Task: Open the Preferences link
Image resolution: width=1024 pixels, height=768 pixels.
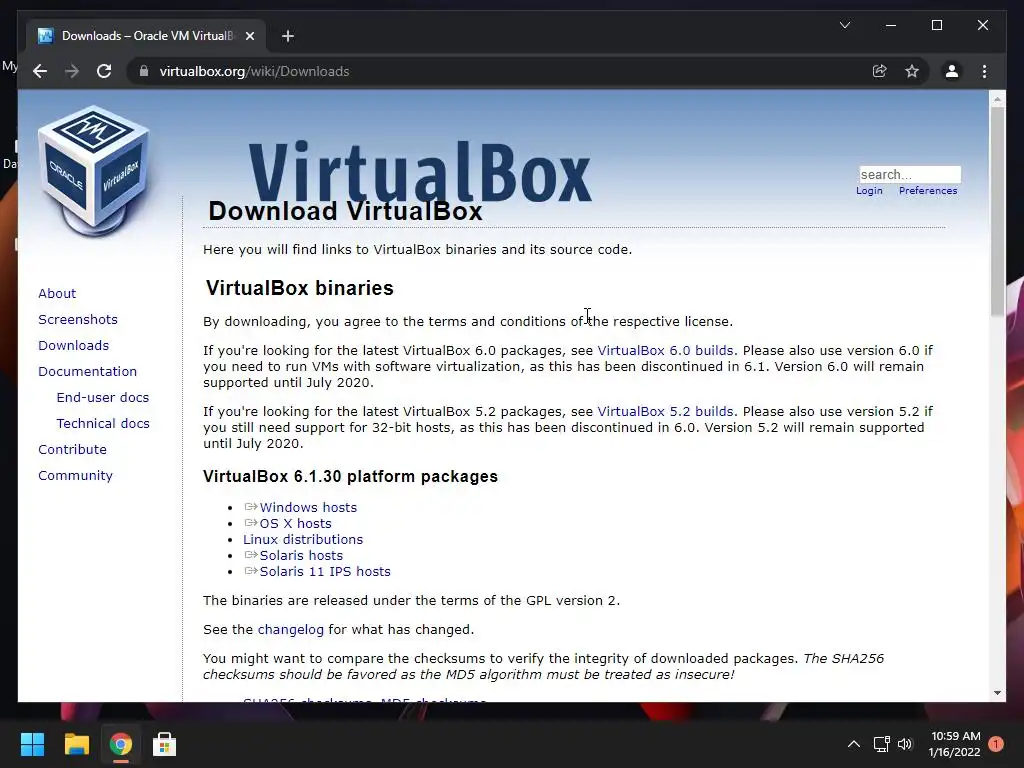Action: 928,191
